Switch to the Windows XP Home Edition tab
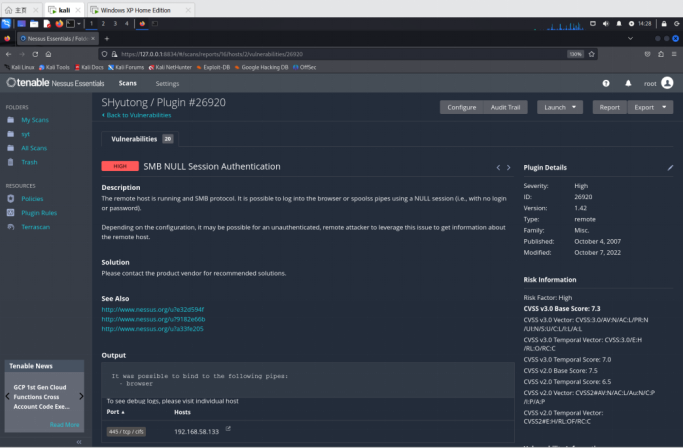684x448 pixels. click(x=141, y=10)
